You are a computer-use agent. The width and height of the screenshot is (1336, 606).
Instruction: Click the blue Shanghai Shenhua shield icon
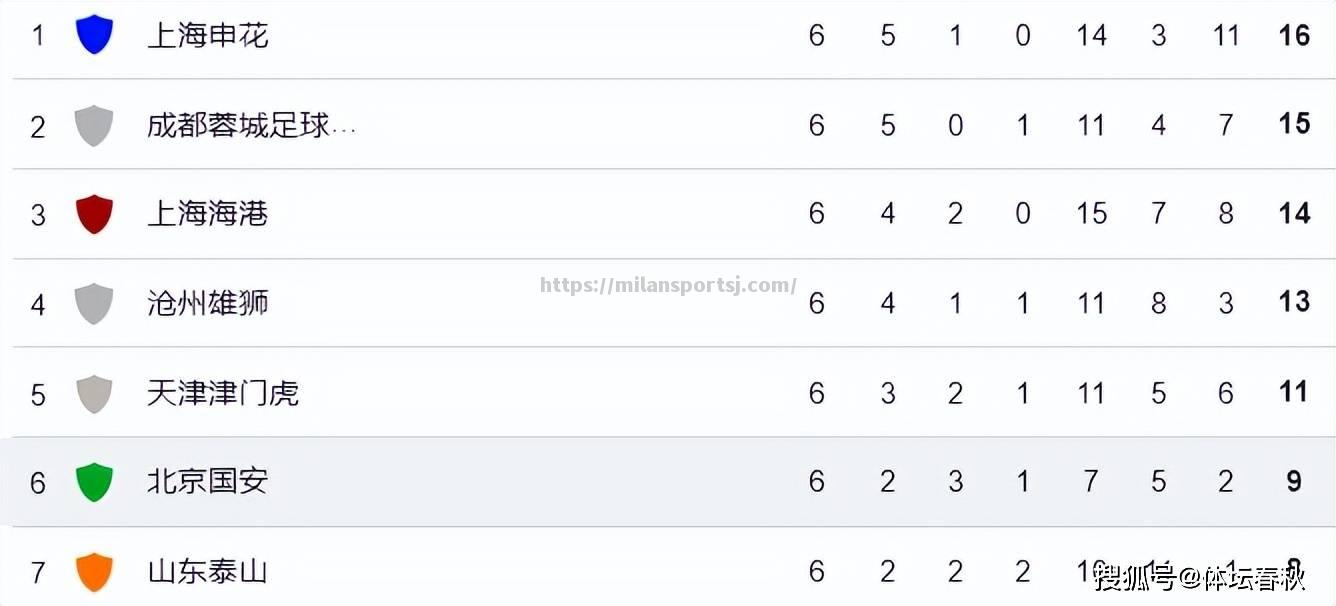[94, 35]
